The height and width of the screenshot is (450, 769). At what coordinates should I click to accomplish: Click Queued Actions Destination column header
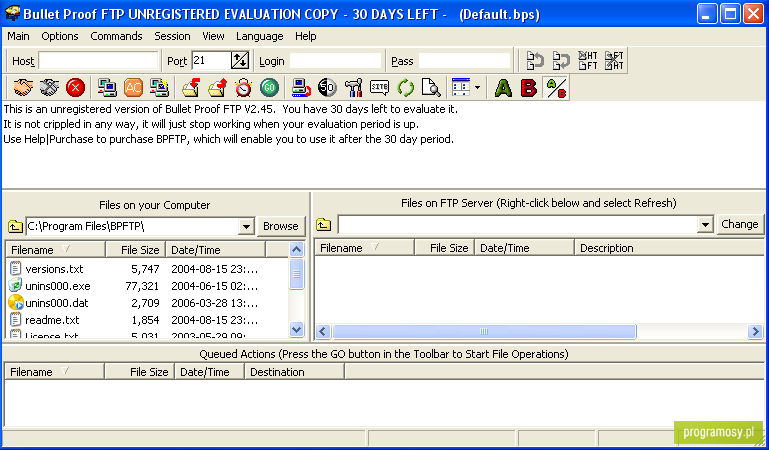click(x=295, y=372)
